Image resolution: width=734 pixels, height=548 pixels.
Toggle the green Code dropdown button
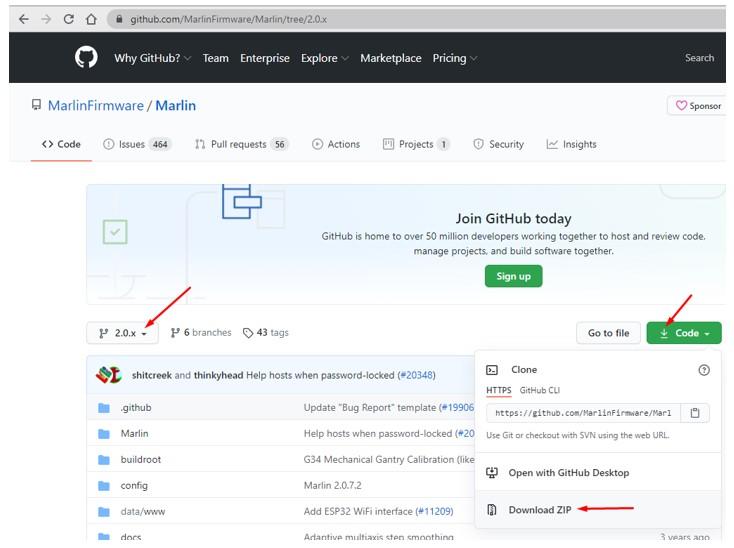tap(684, 333)
